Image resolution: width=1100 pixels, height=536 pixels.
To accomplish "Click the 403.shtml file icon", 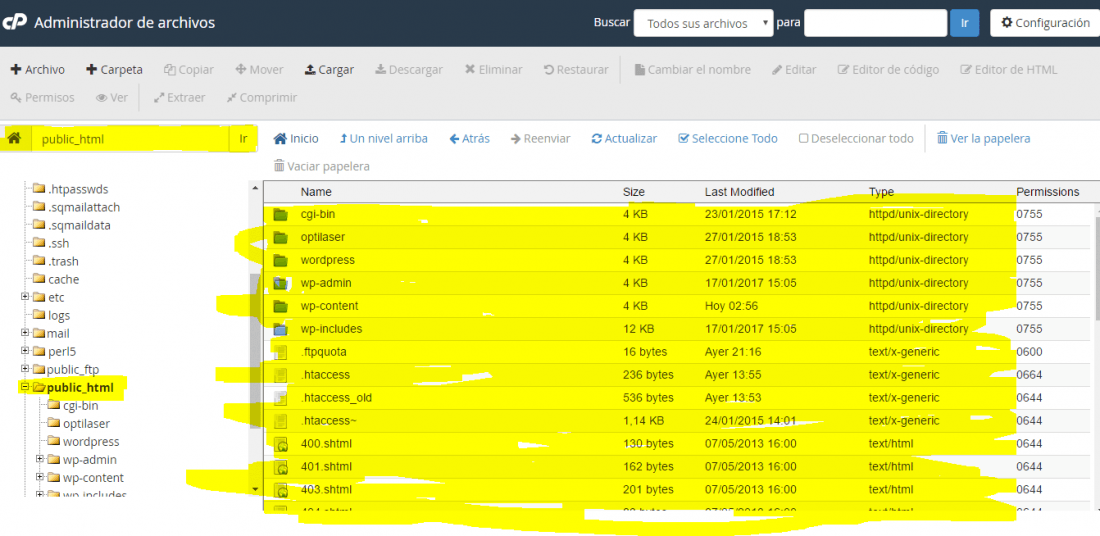I will (281, 490).
